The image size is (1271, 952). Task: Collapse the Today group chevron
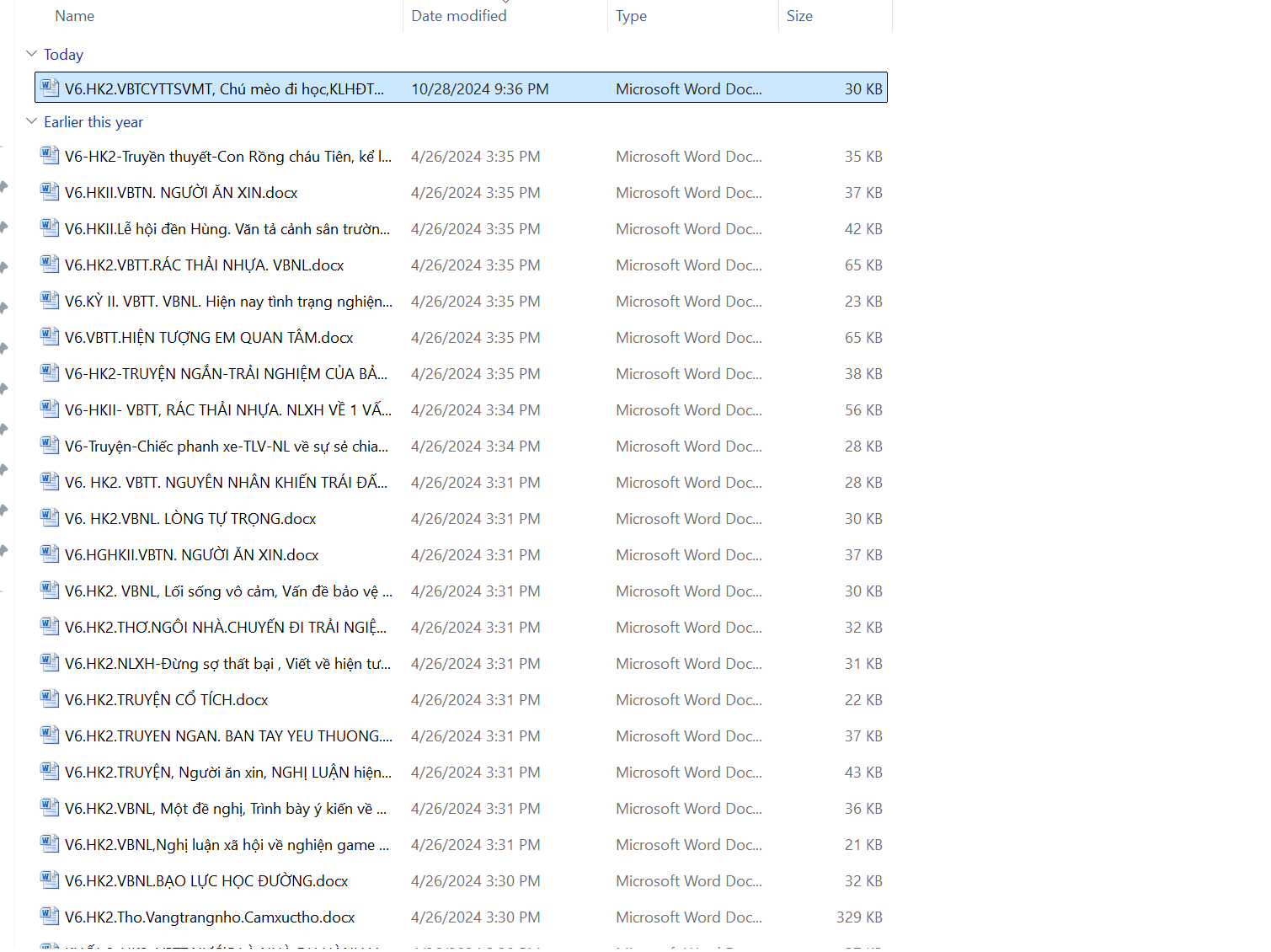coord(32,54)
